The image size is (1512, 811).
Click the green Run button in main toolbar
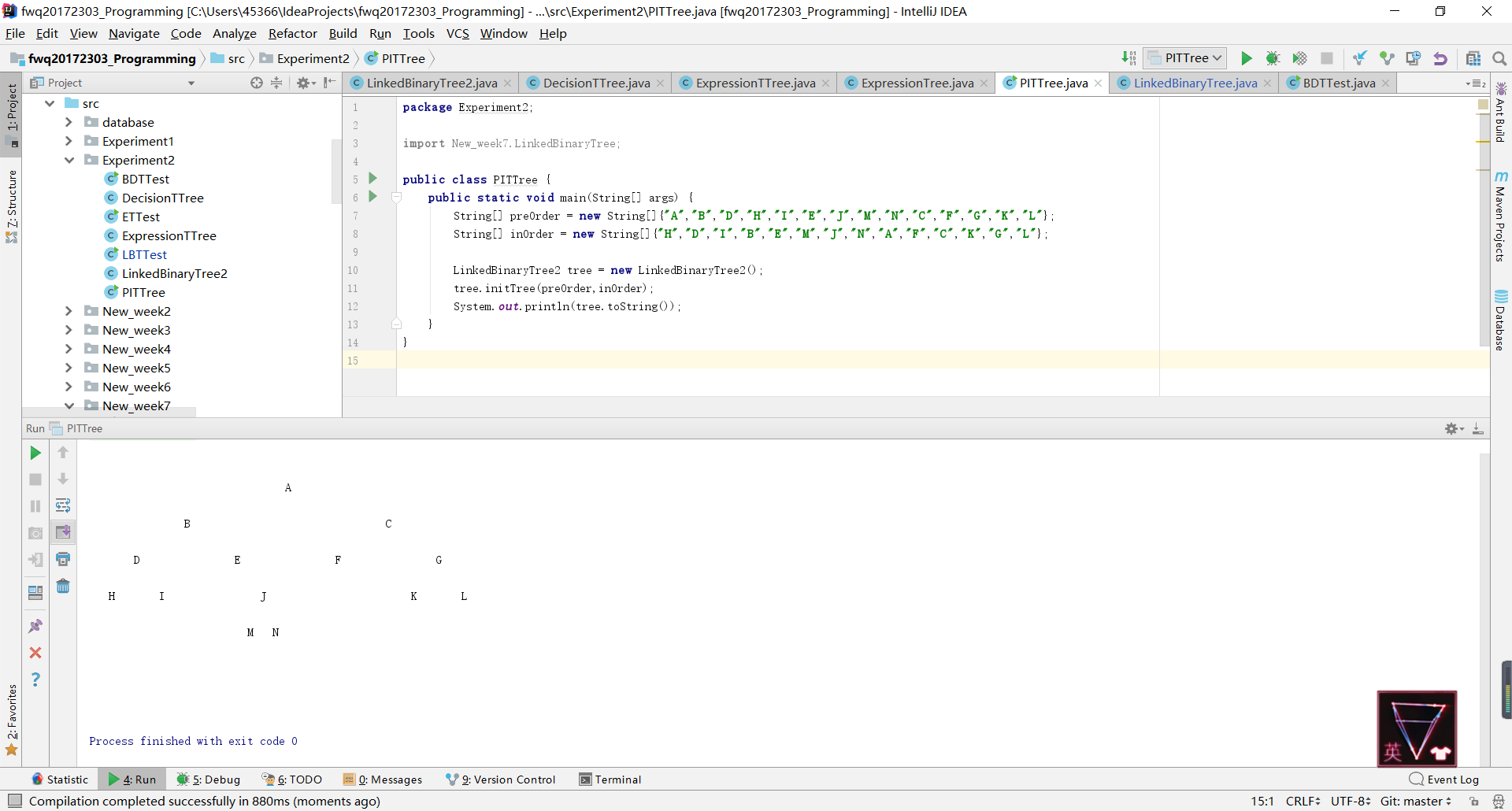[x=1246, y=58]
